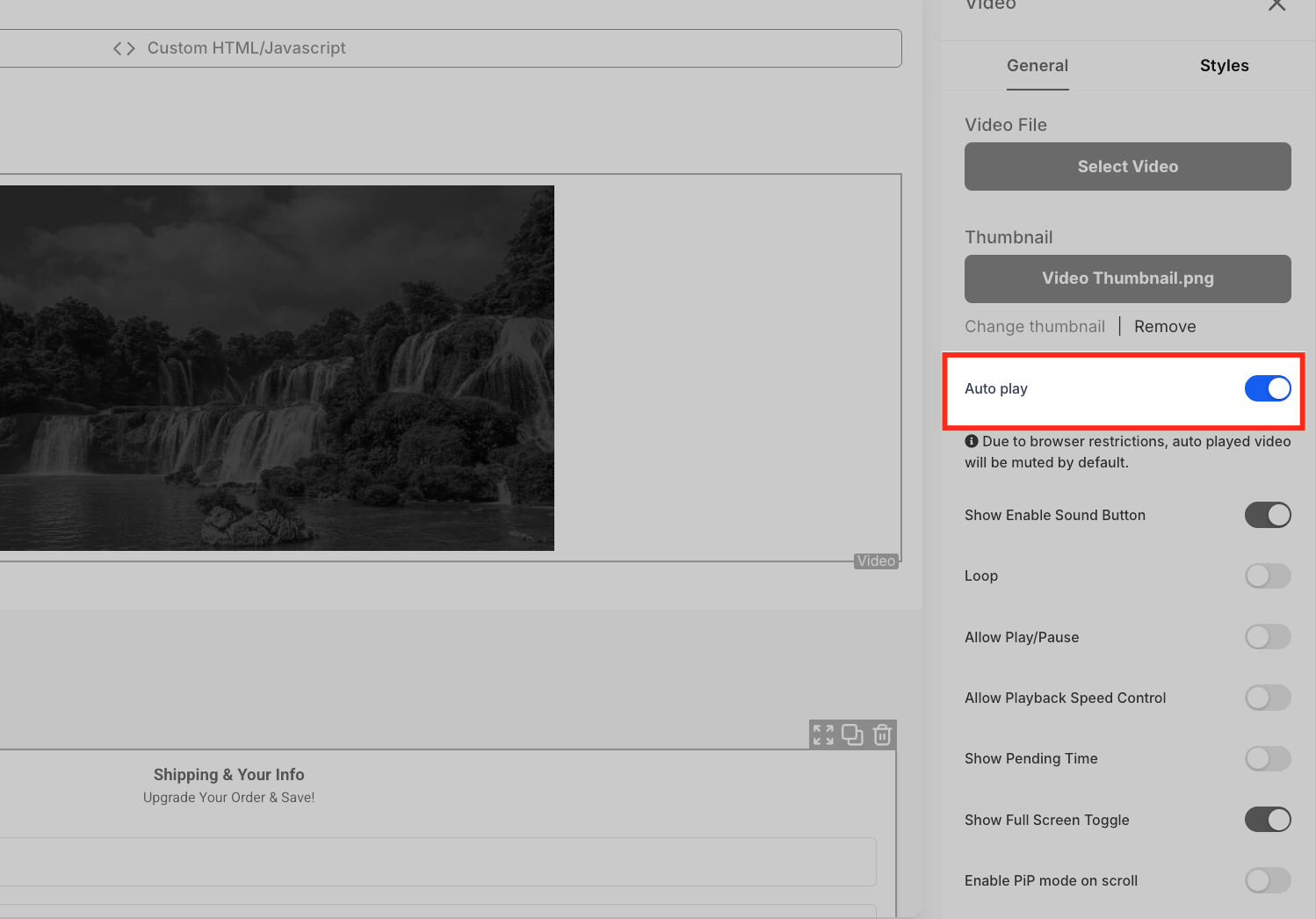Delete element using the trash icon

pos(882,734)
